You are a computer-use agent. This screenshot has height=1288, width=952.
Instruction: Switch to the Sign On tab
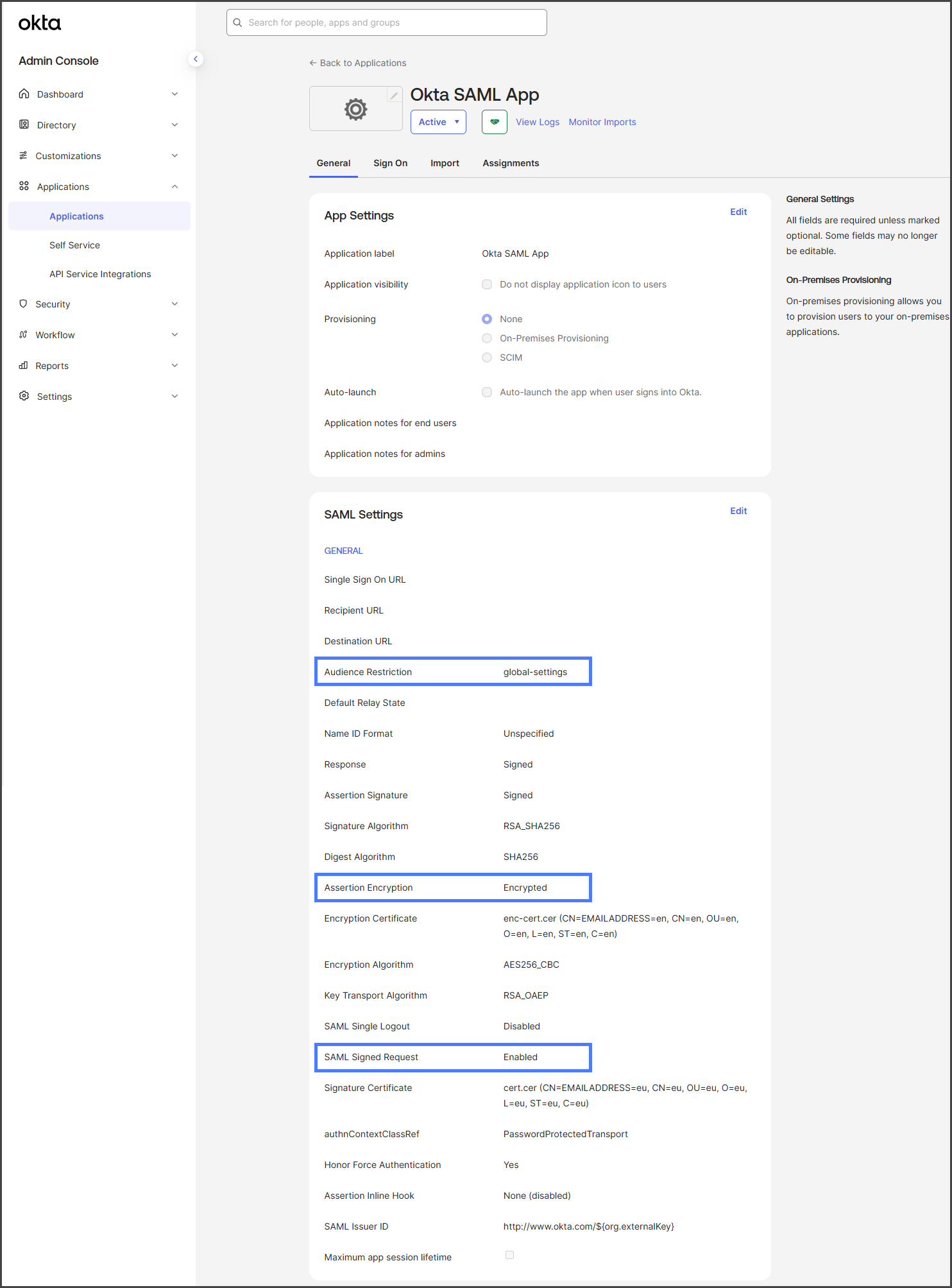pyautogui.click(x=390, y=163)
